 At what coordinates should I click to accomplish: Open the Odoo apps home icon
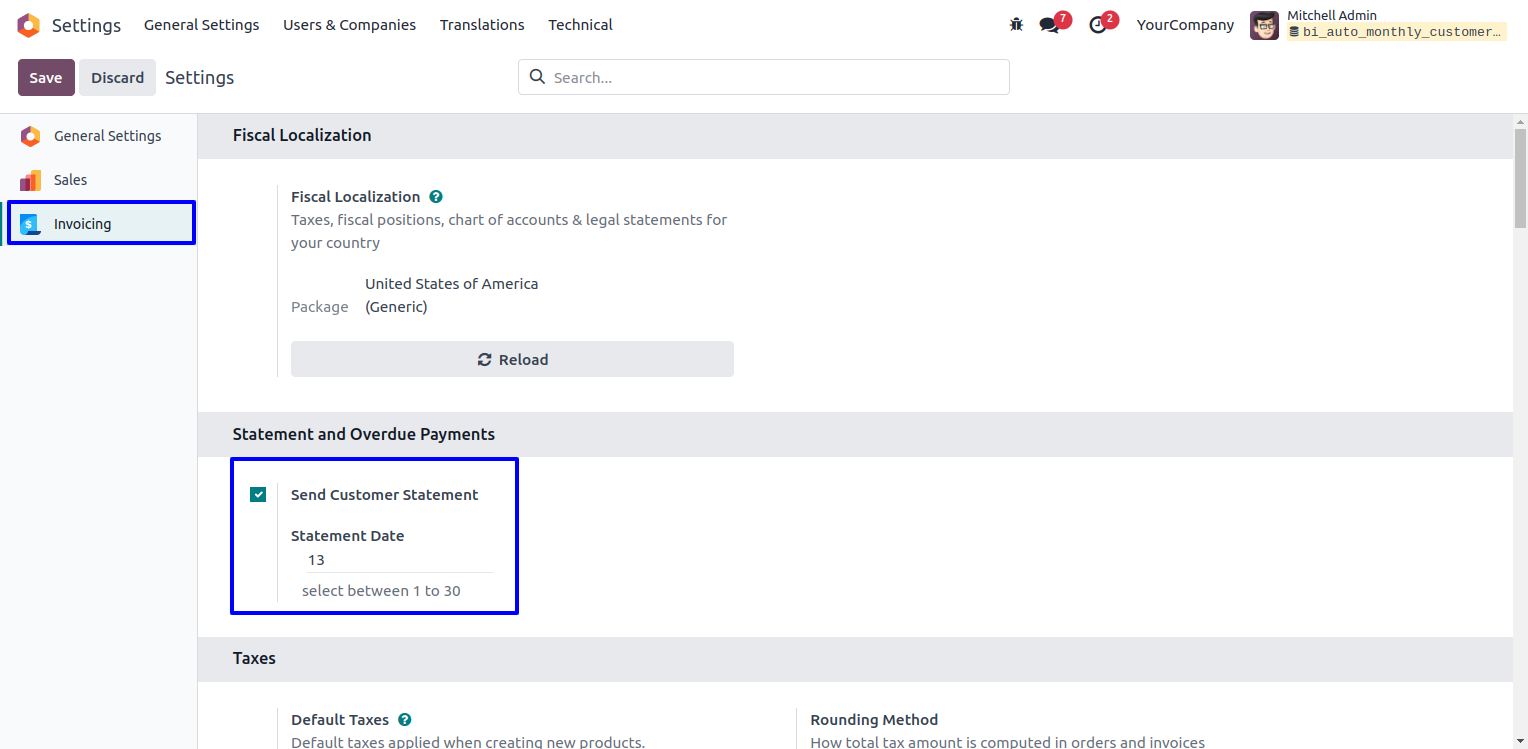28,25
